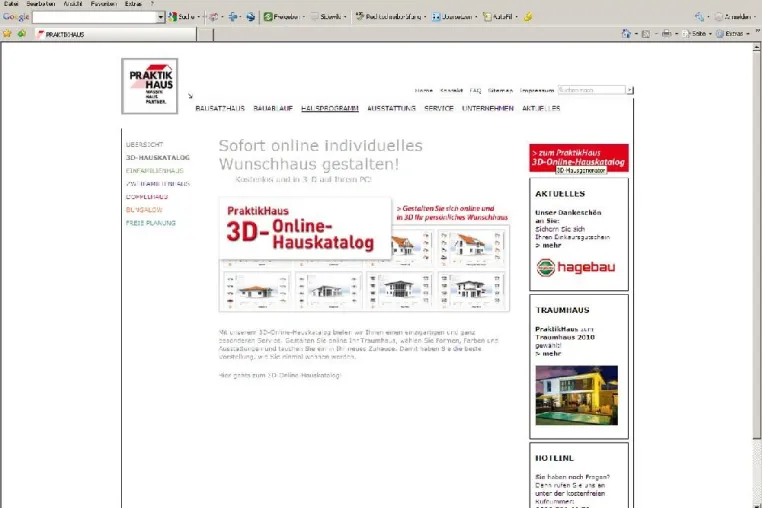Viewport: 762px width, 508px height.
Task: Click the red zum PraktikHaus 3D-Online-Hauskatalog banner
Action: [579, 158]
